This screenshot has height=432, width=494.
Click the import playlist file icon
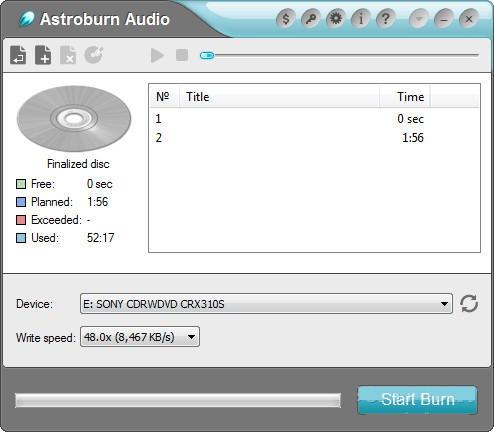pos(18,55)
